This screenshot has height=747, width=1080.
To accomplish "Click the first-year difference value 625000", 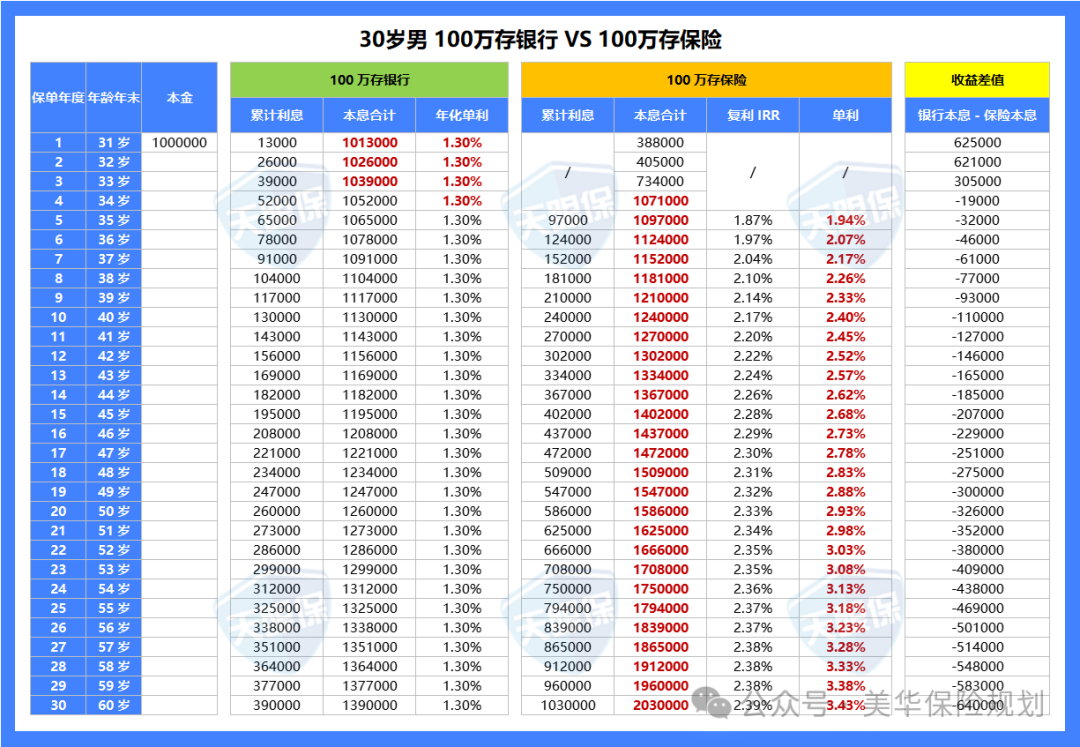I will (977, 143).
